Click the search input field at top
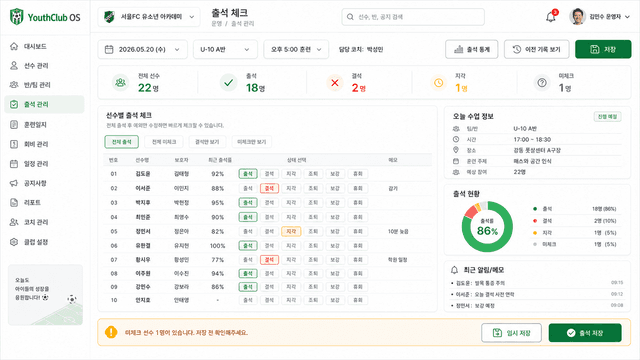640x360 pixels. click(x=413, y=17)
